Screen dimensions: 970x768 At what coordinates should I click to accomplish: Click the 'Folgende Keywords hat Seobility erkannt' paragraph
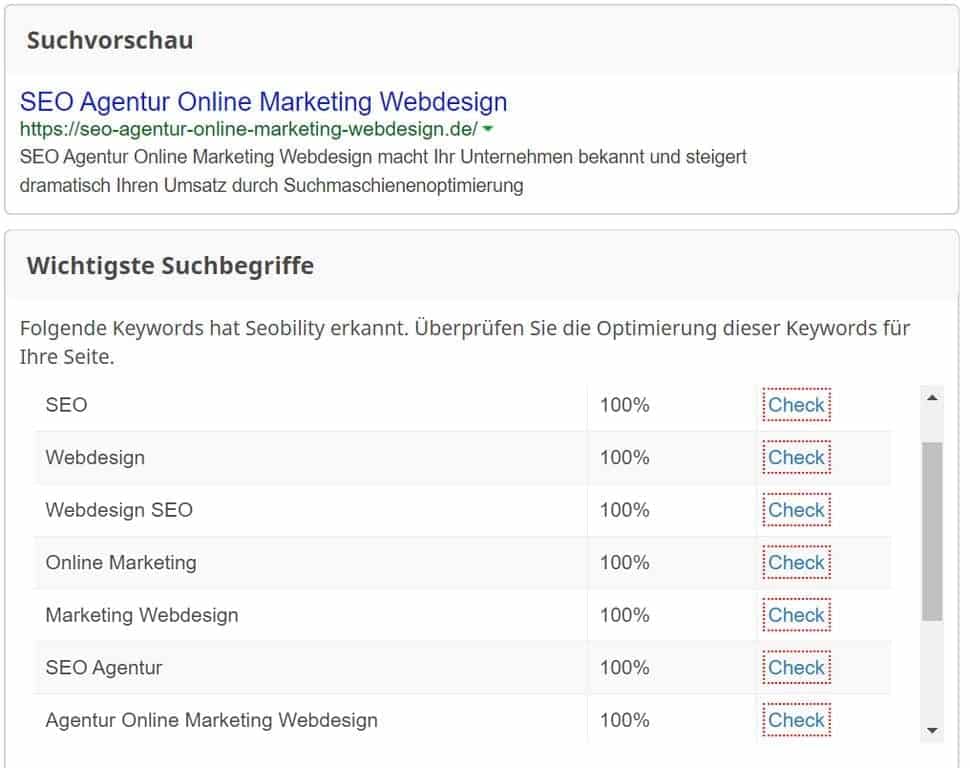(x=465, y=342)
